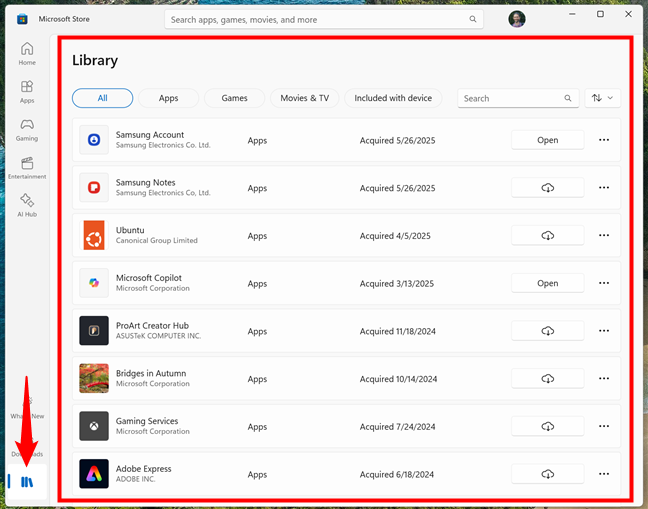648x509 pixels.
Task: Select the Library icon in sidebar
Action: point(27,482)
